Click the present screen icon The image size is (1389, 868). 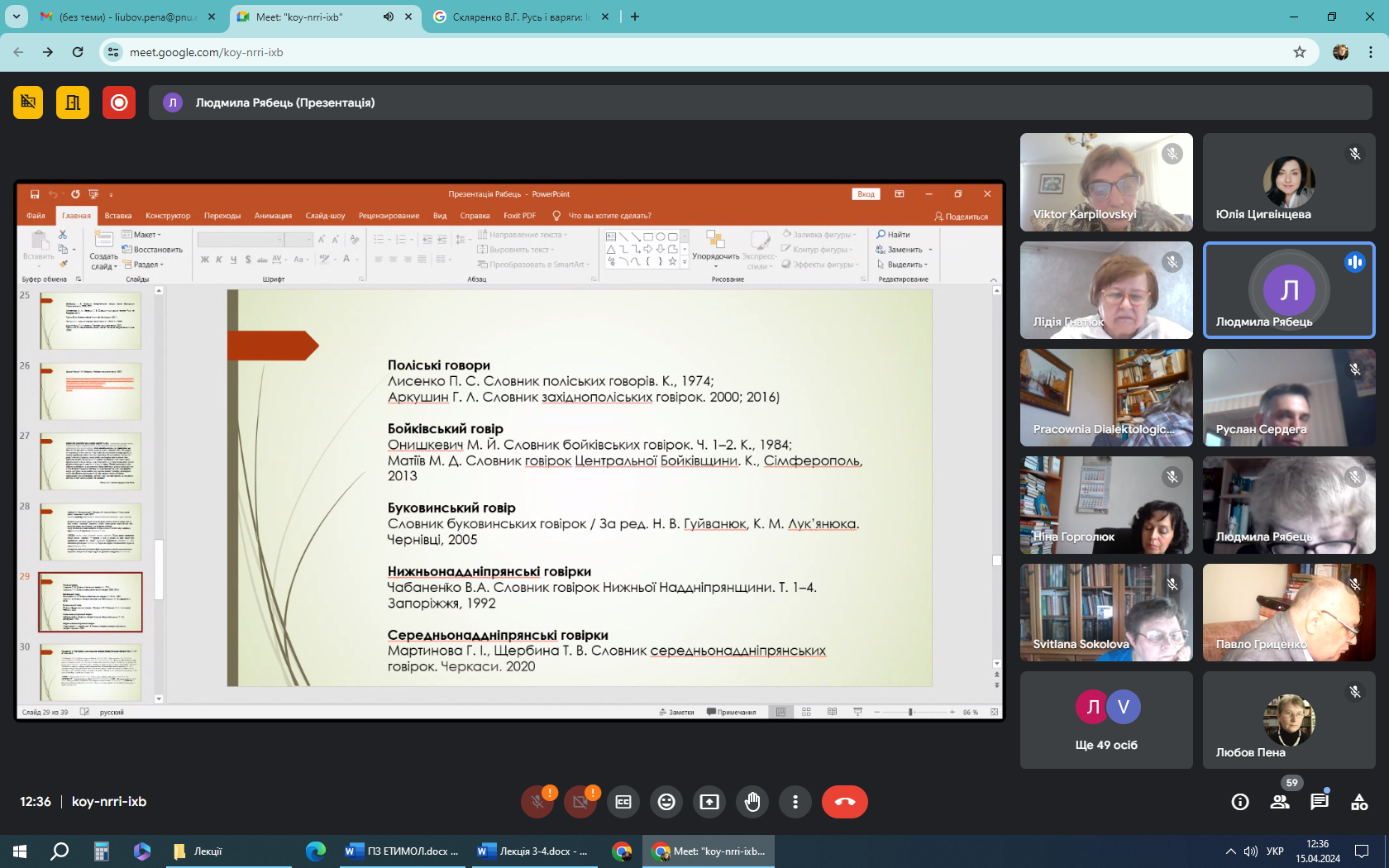click(x=709, y=802)
